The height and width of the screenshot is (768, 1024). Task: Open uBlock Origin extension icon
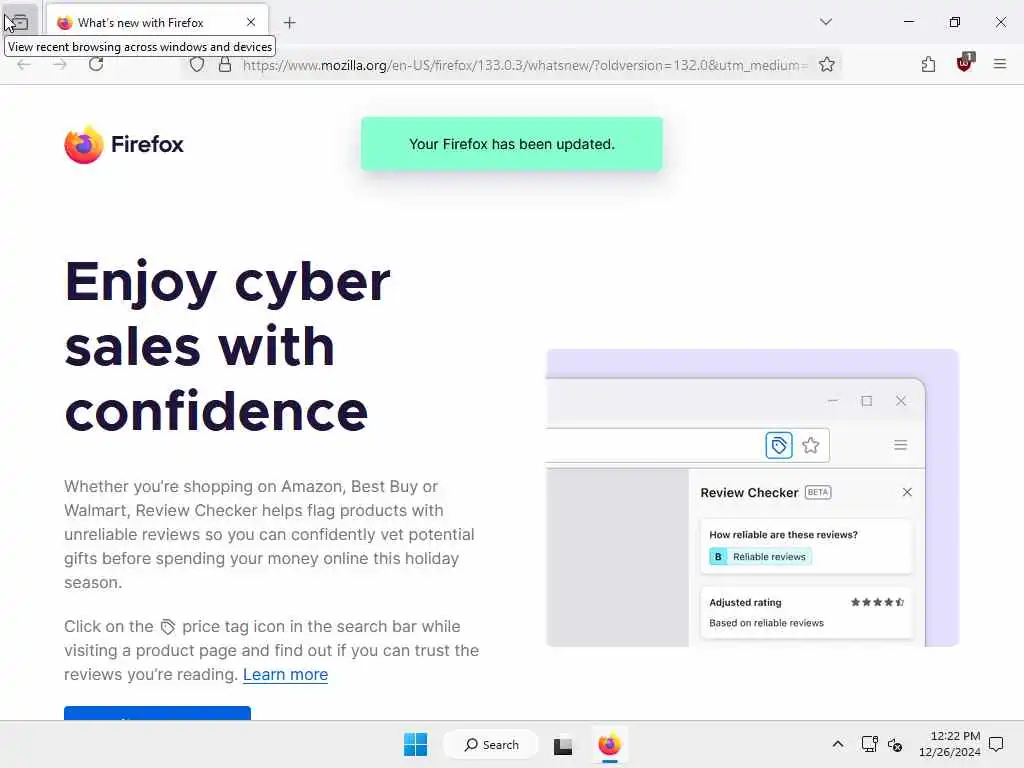click(x=965, y=63)
